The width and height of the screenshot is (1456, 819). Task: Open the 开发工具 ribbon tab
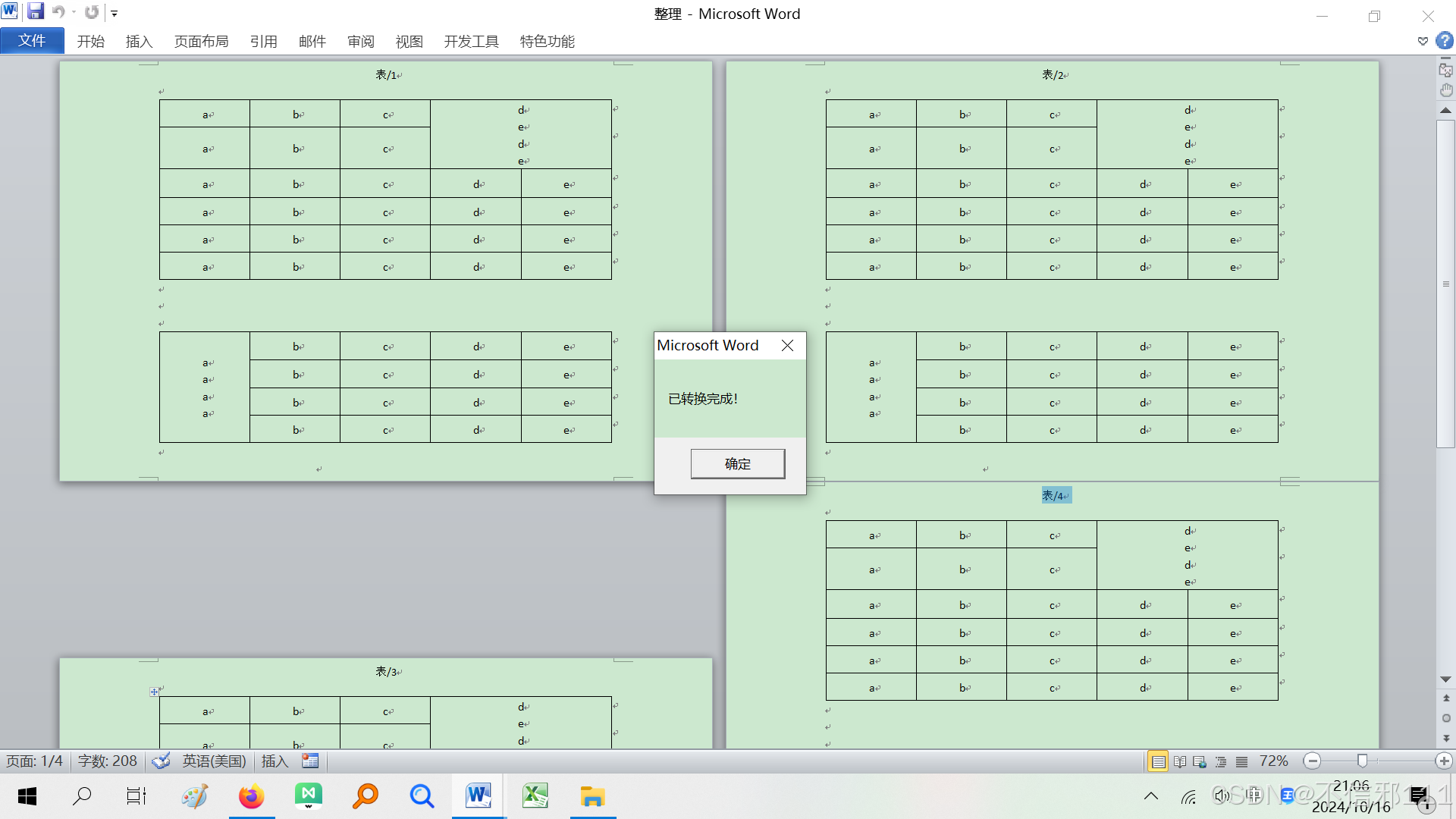click(471, 41)
